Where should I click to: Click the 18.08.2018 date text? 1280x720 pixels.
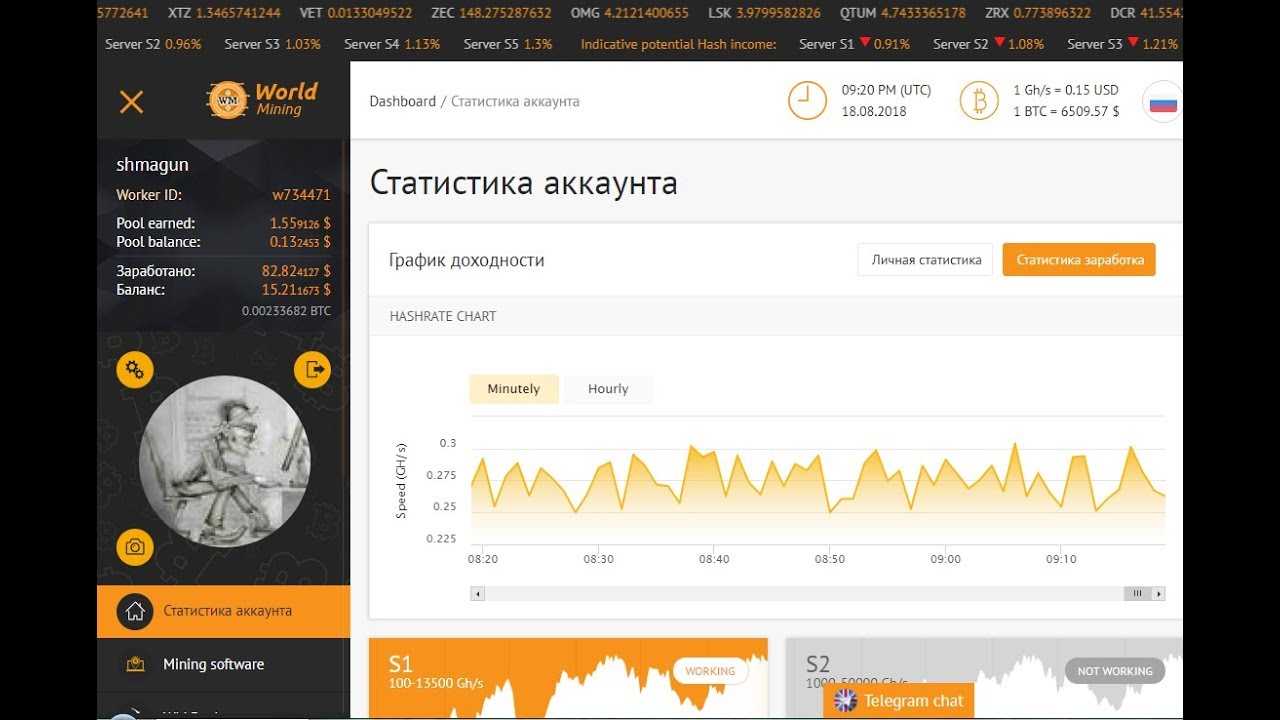tap(874, 111)
